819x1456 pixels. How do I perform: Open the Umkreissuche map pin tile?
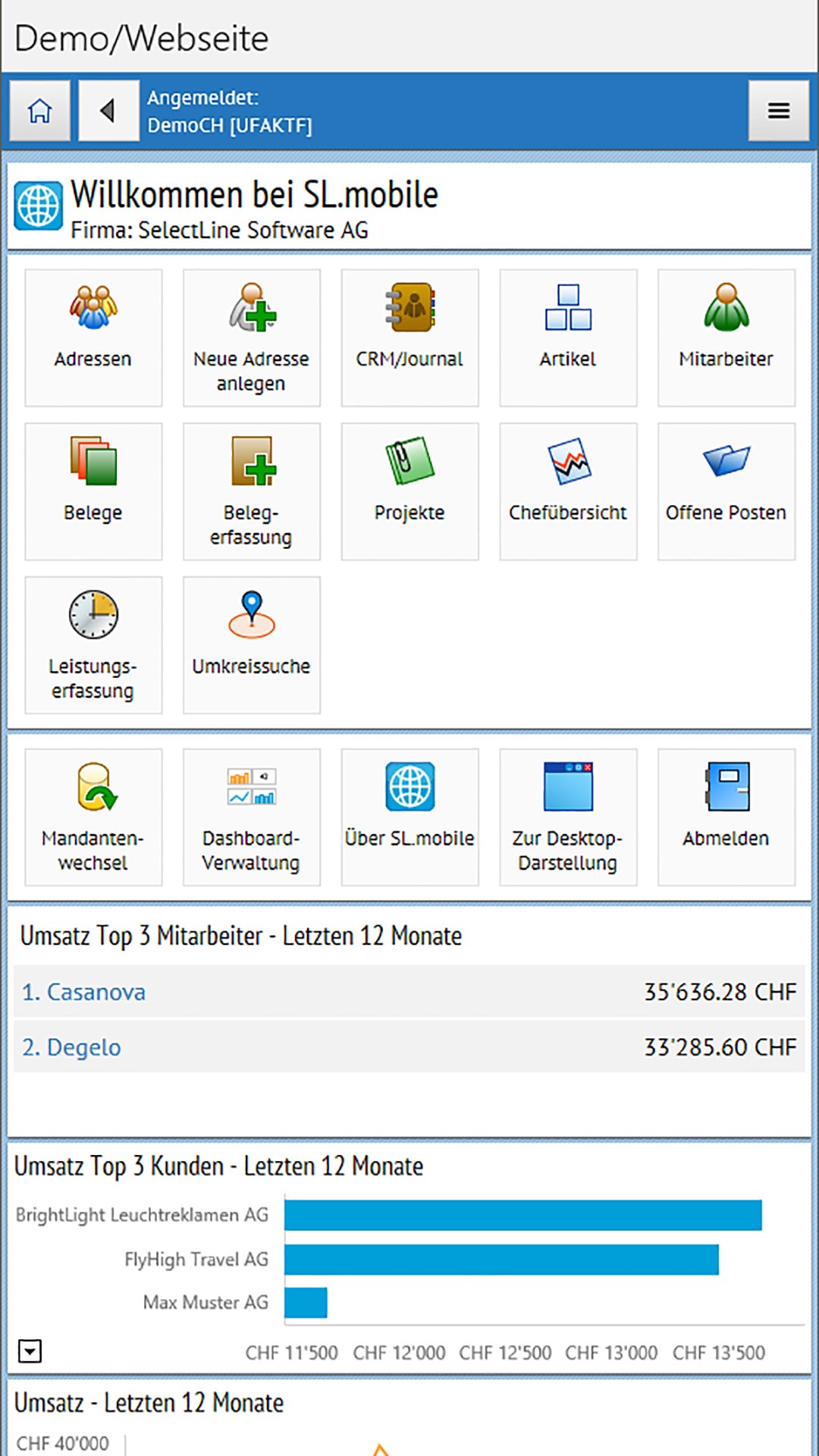(x=252, y=645)
